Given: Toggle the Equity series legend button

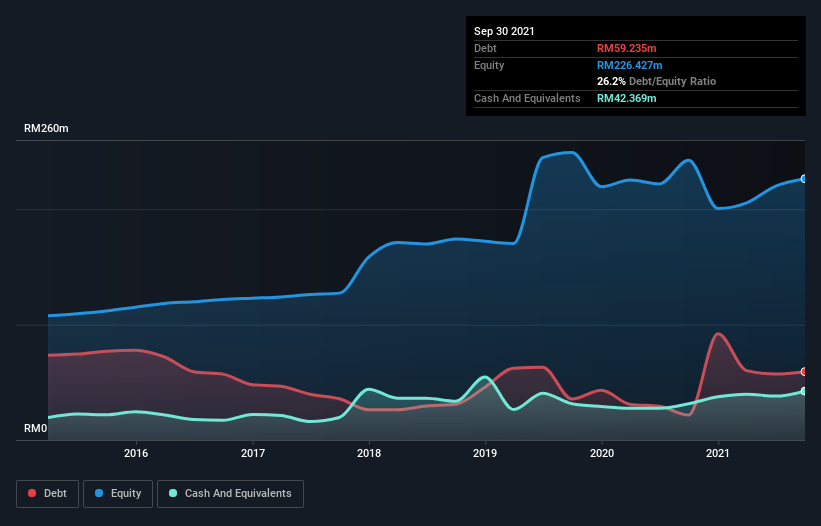Looking at the screenshot, I should (118, 494).
